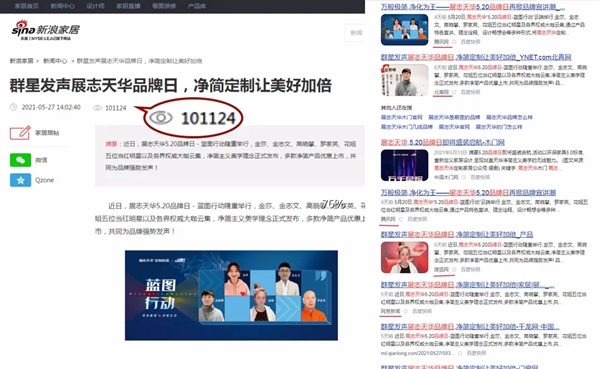Open 看图装修 in the top navigation bar

tap(164, 6)
